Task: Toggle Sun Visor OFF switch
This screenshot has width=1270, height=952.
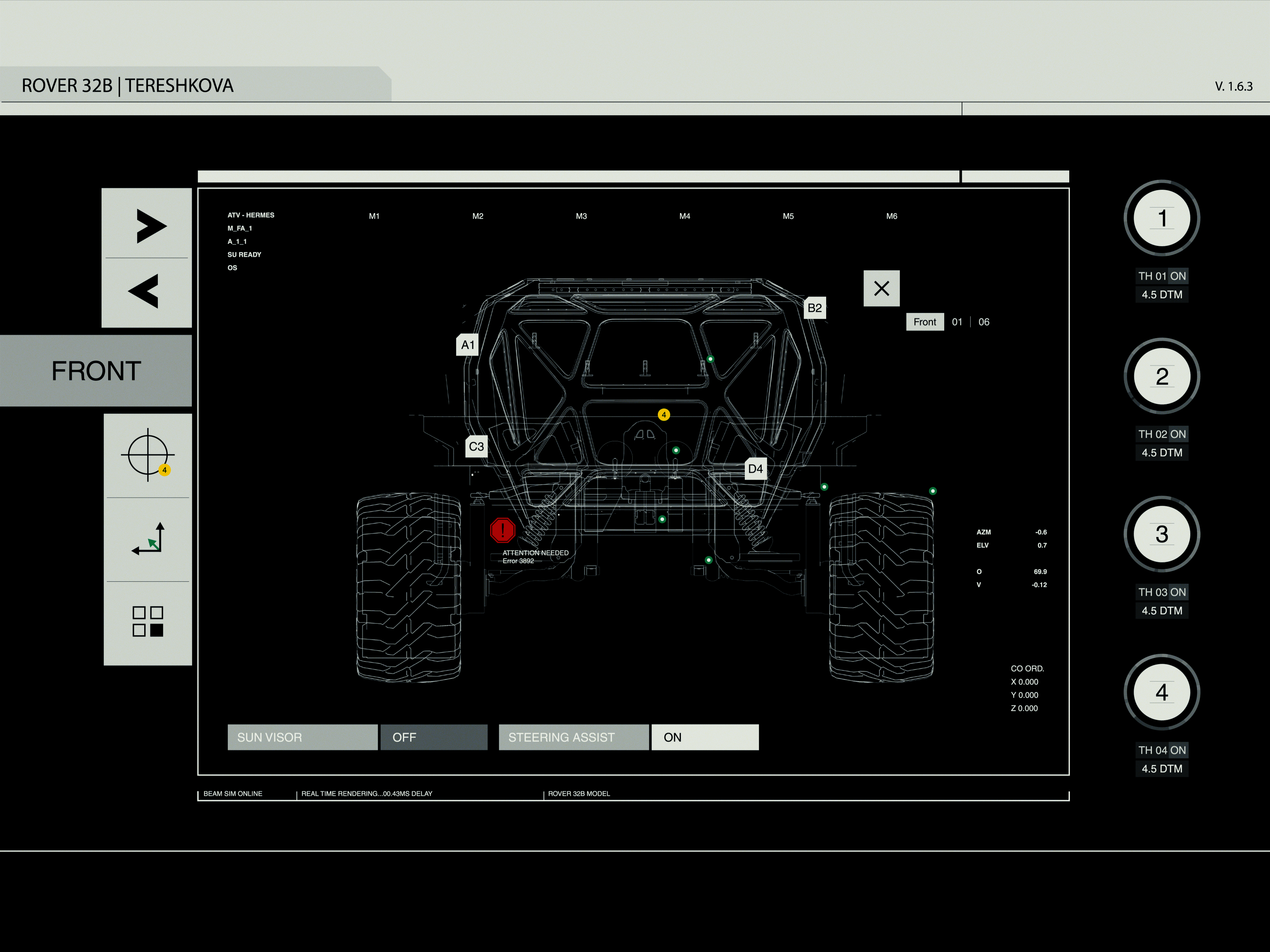Action: 434,737
